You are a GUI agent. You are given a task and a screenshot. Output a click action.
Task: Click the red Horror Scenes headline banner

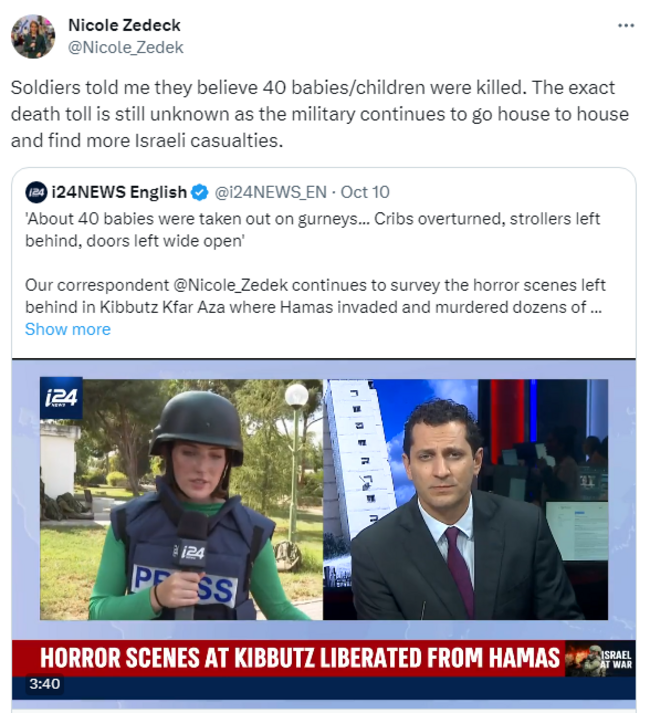tap(300, 659)
